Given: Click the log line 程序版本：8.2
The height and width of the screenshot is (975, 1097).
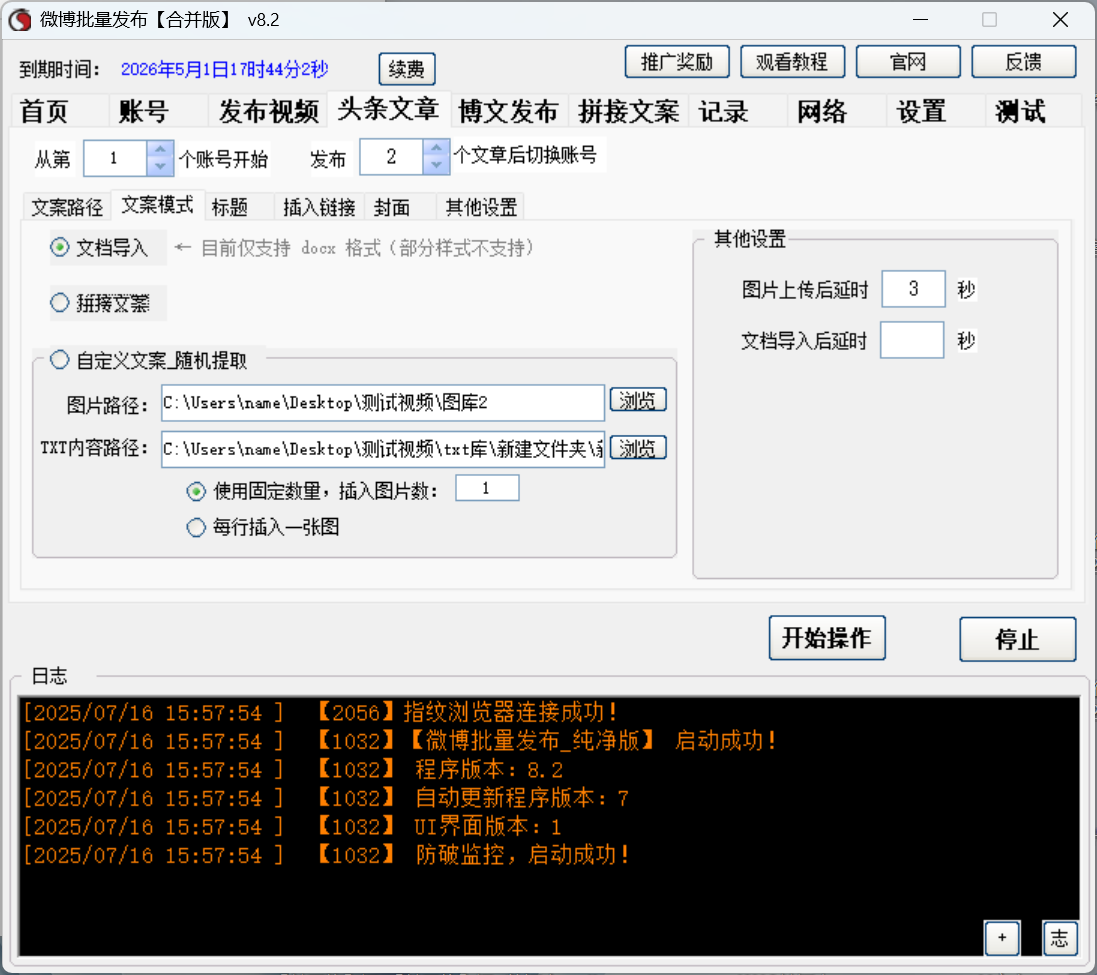Looking at the screenshot, I should 293,769.
